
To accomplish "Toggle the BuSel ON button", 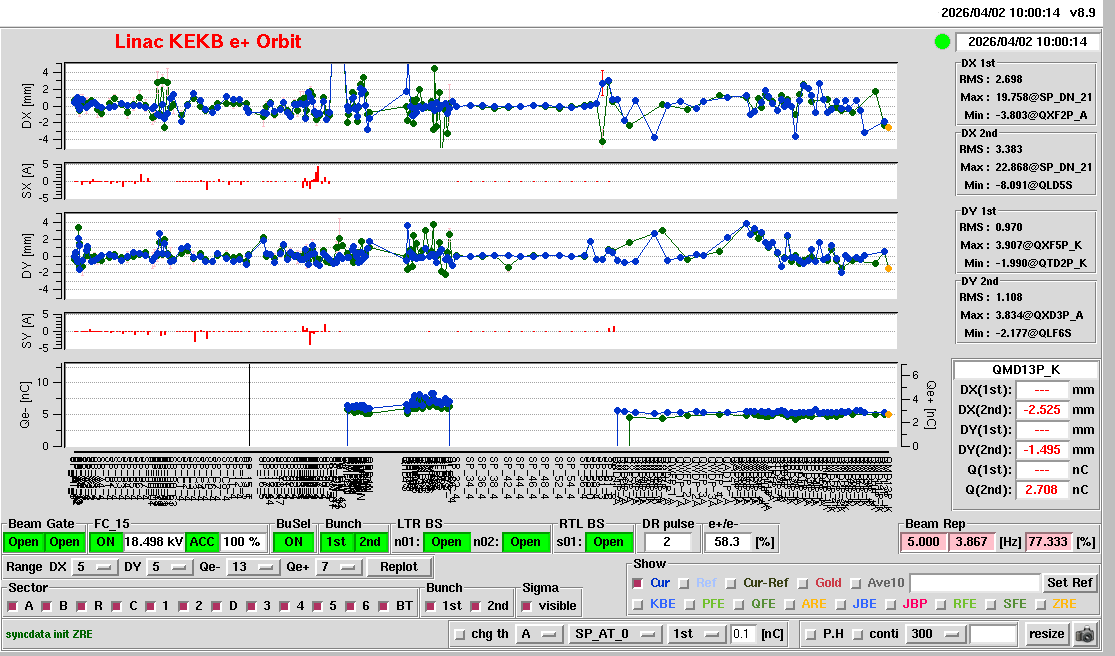I will pos(293,542).
